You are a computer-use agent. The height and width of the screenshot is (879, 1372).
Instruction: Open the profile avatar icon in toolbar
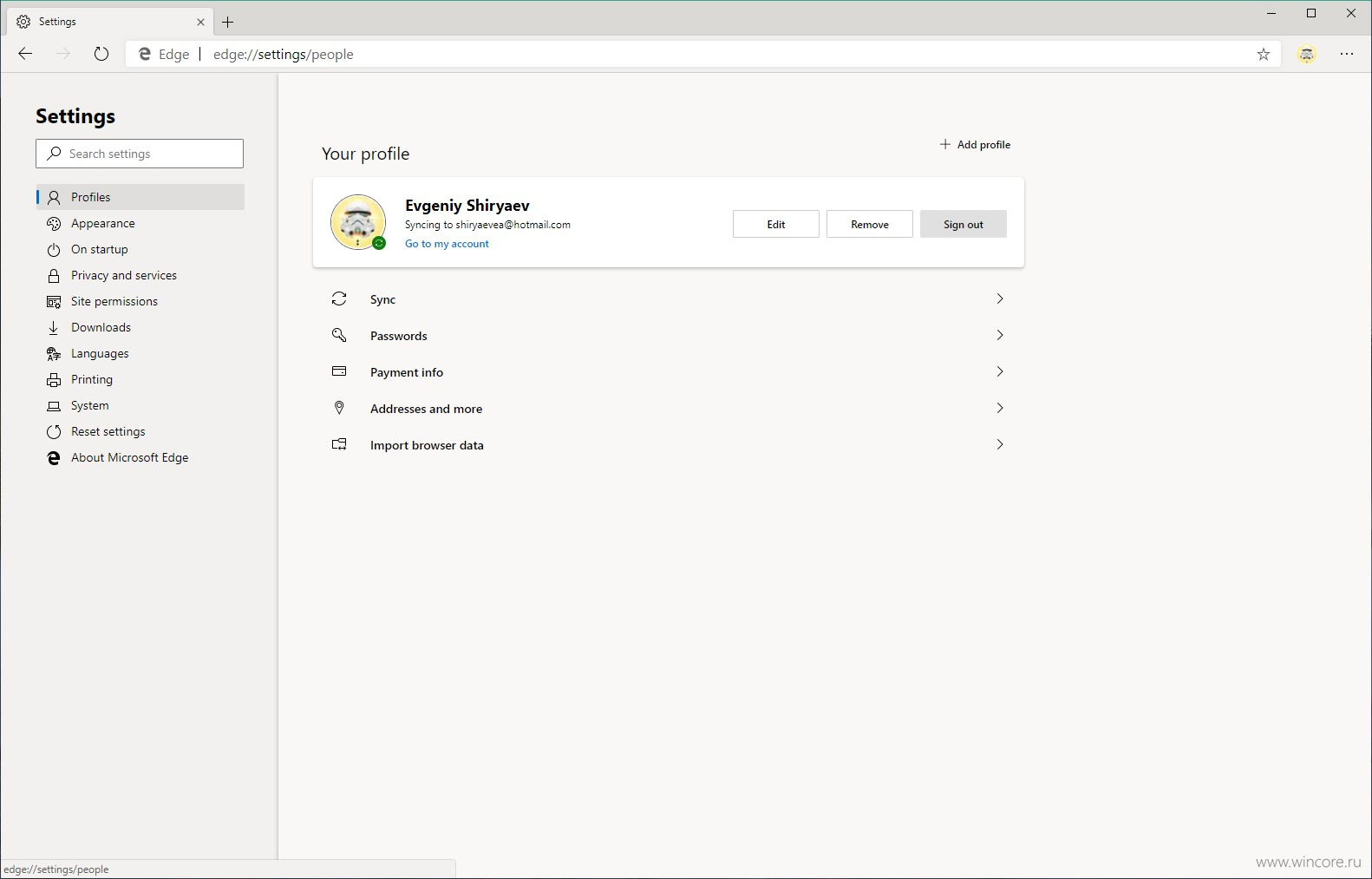[x=1307, y=54]
